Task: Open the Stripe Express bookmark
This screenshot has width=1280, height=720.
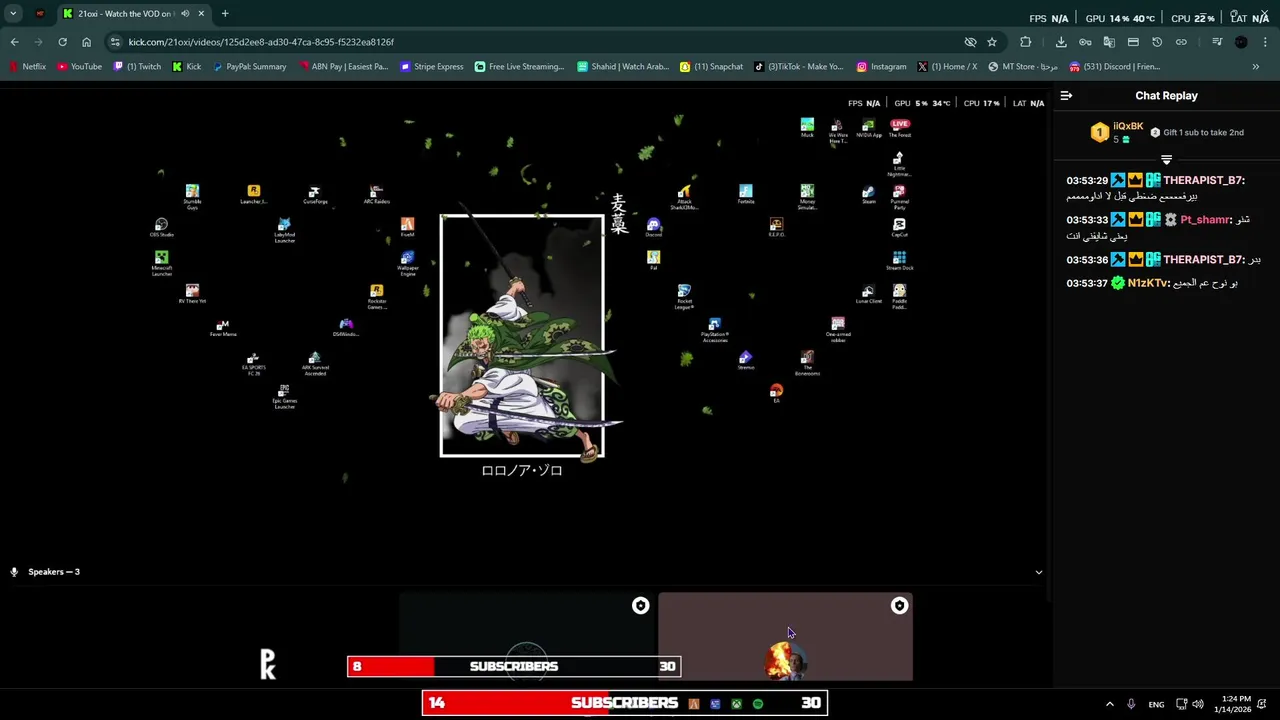Action: click(432, 67)
